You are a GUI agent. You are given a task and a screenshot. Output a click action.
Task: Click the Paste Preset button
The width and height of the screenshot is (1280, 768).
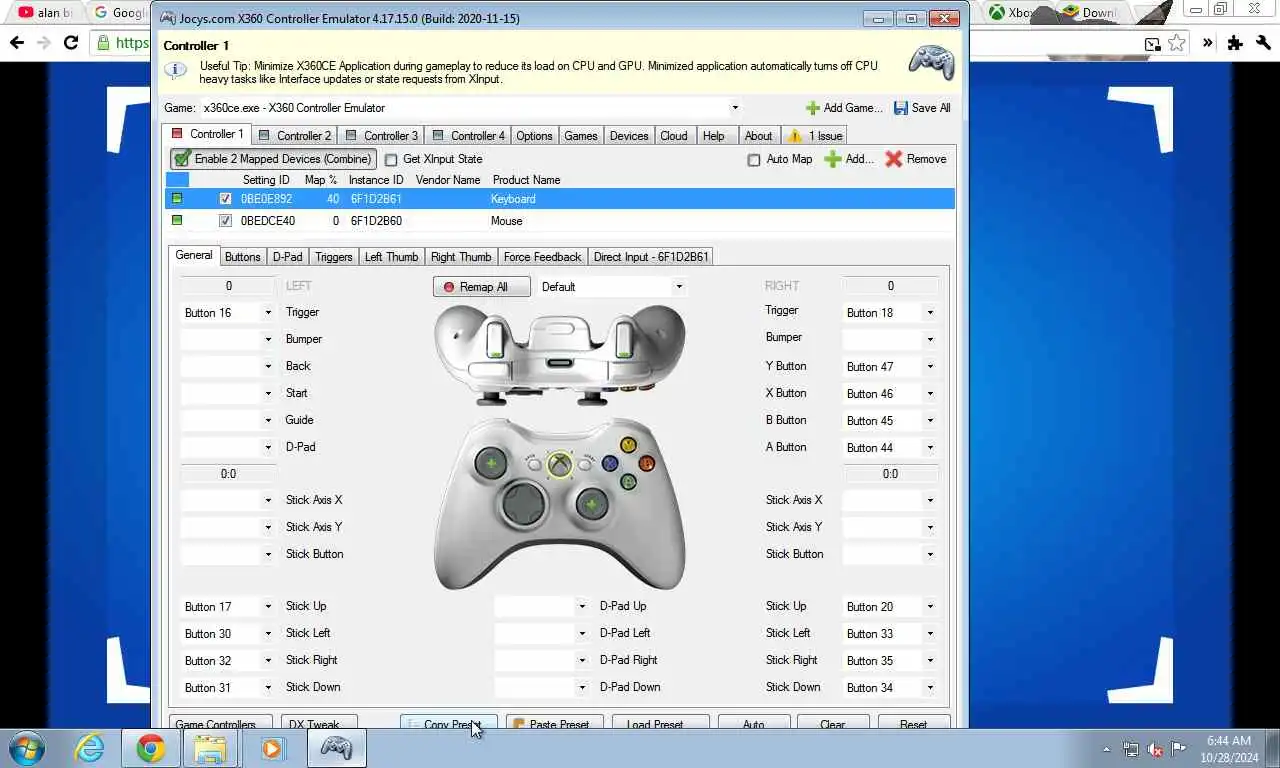(x=554, y=724)
